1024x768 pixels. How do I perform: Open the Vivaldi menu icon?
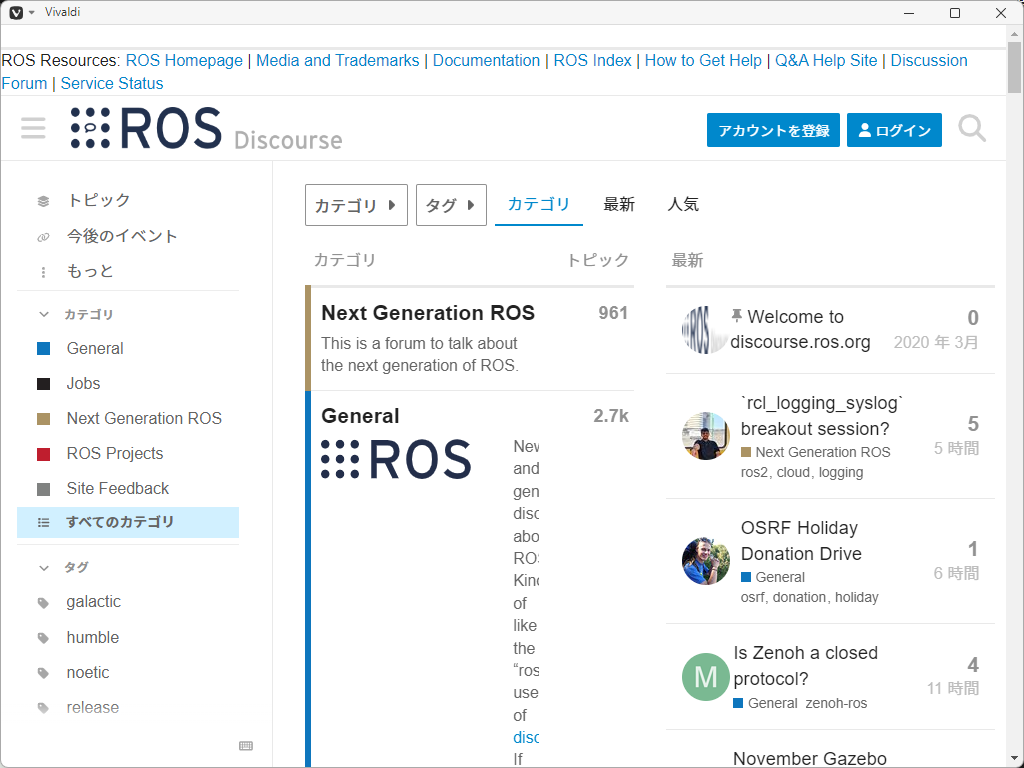point(16,12)
